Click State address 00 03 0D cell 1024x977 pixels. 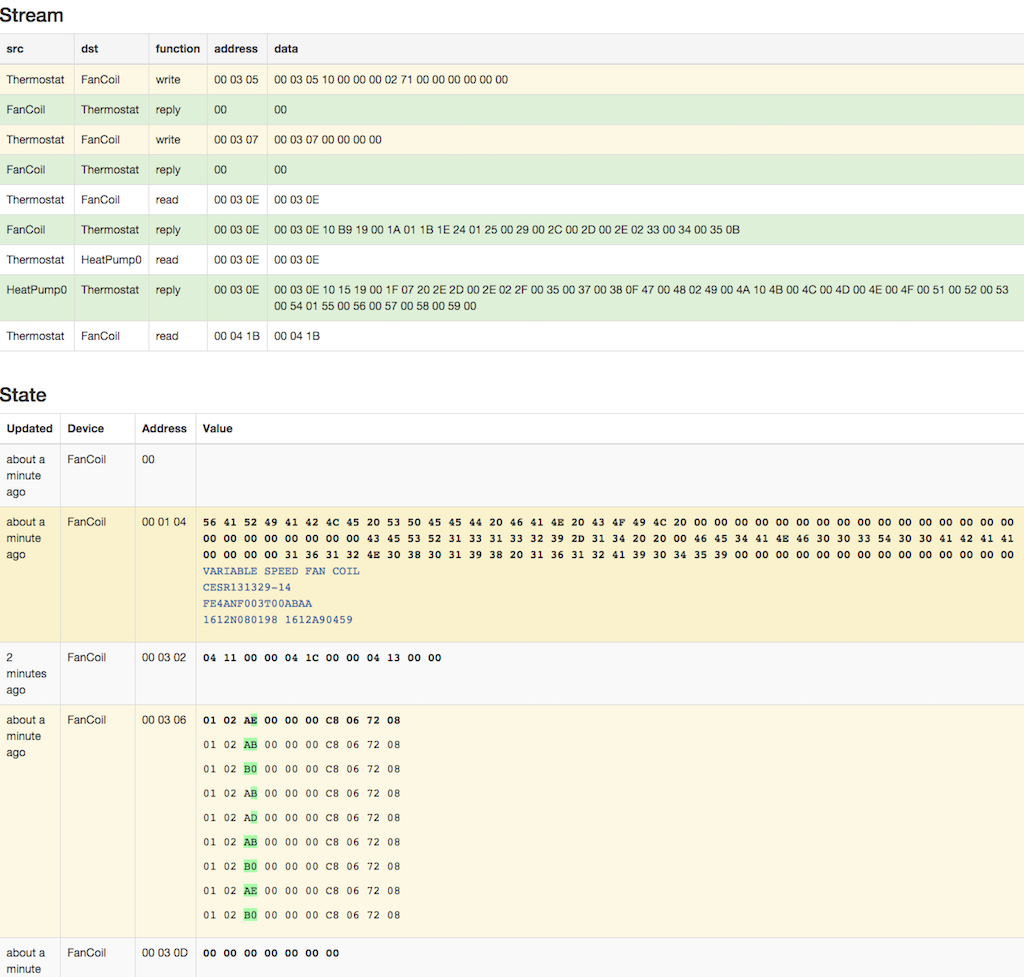click(165, 953)
